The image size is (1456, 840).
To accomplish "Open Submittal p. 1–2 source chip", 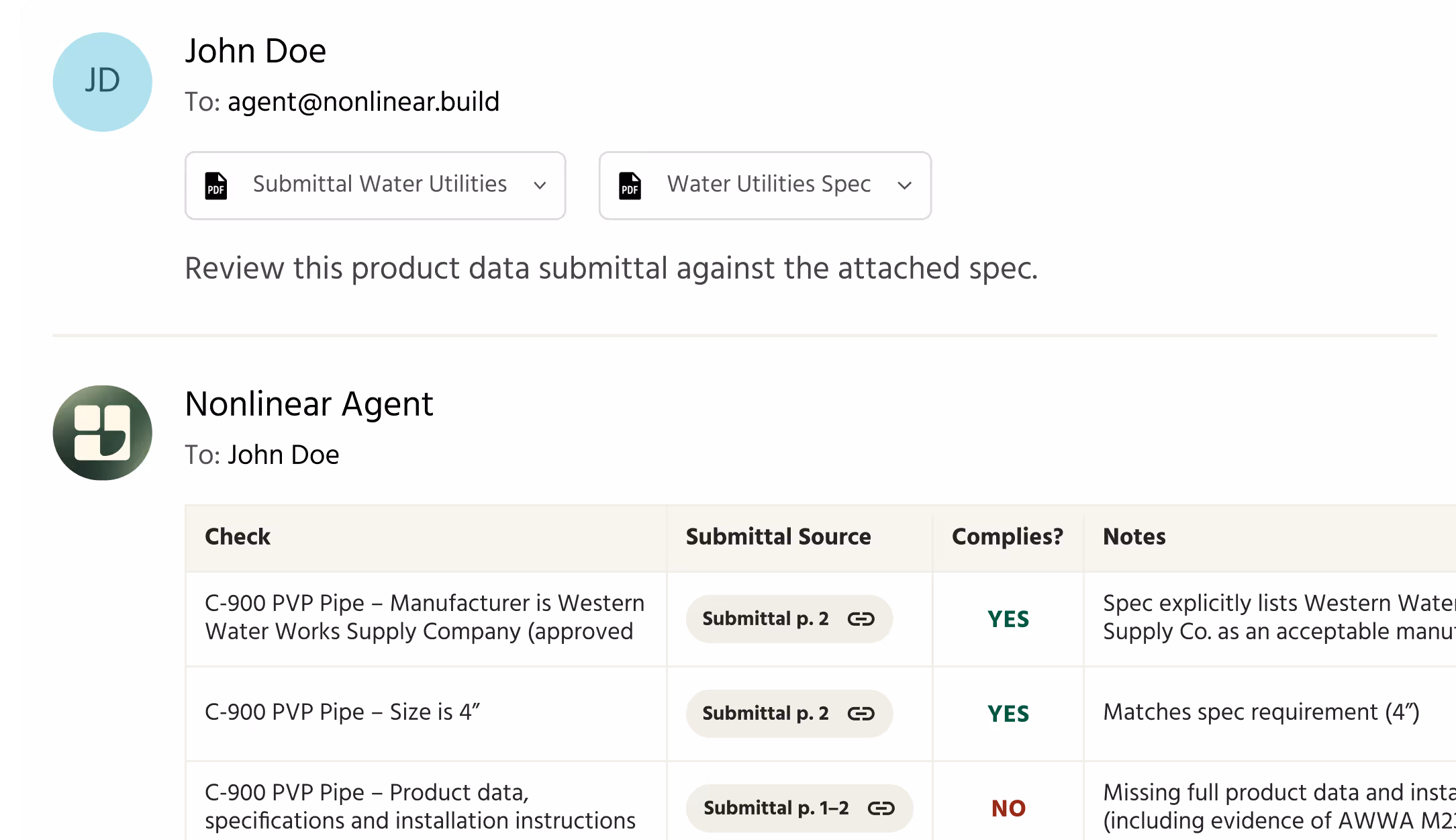I will pyautogui.click(x=776, y=808).
